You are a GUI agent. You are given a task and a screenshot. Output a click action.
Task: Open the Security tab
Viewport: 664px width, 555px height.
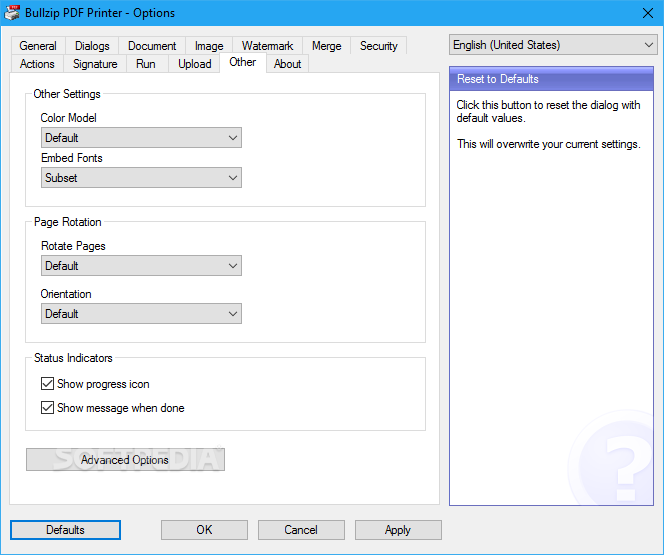point(379,46)
